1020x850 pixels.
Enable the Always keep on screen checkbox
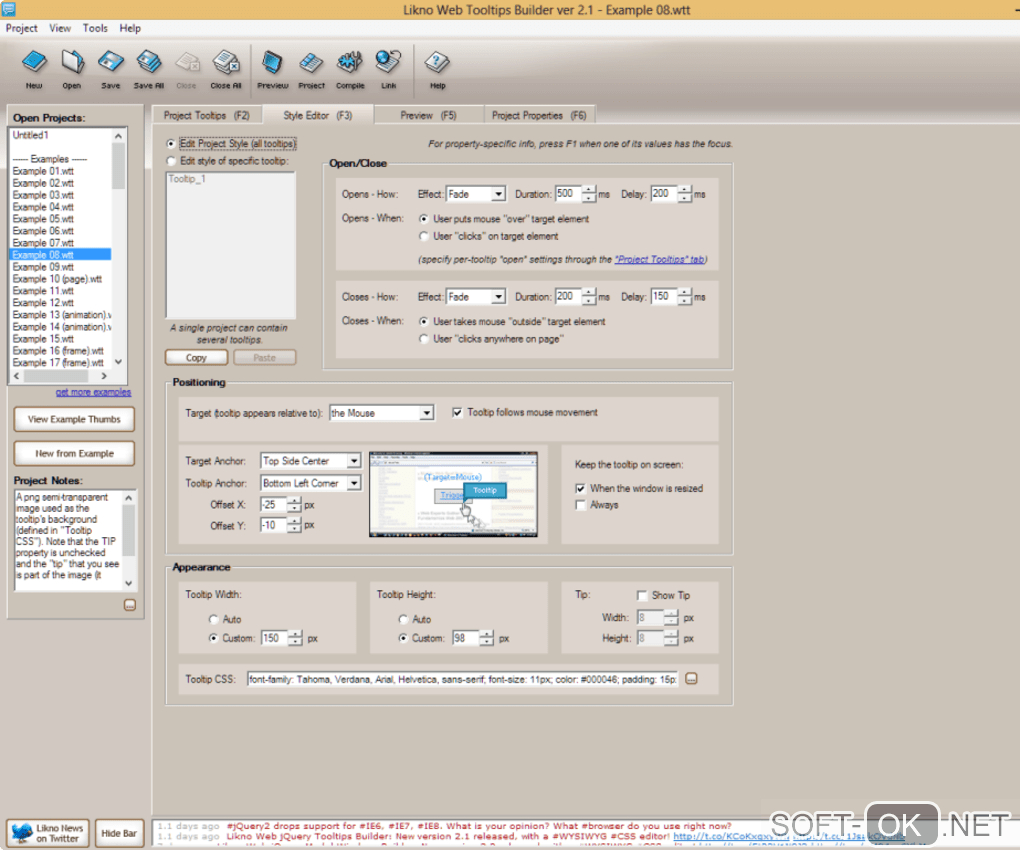point(580,505)
